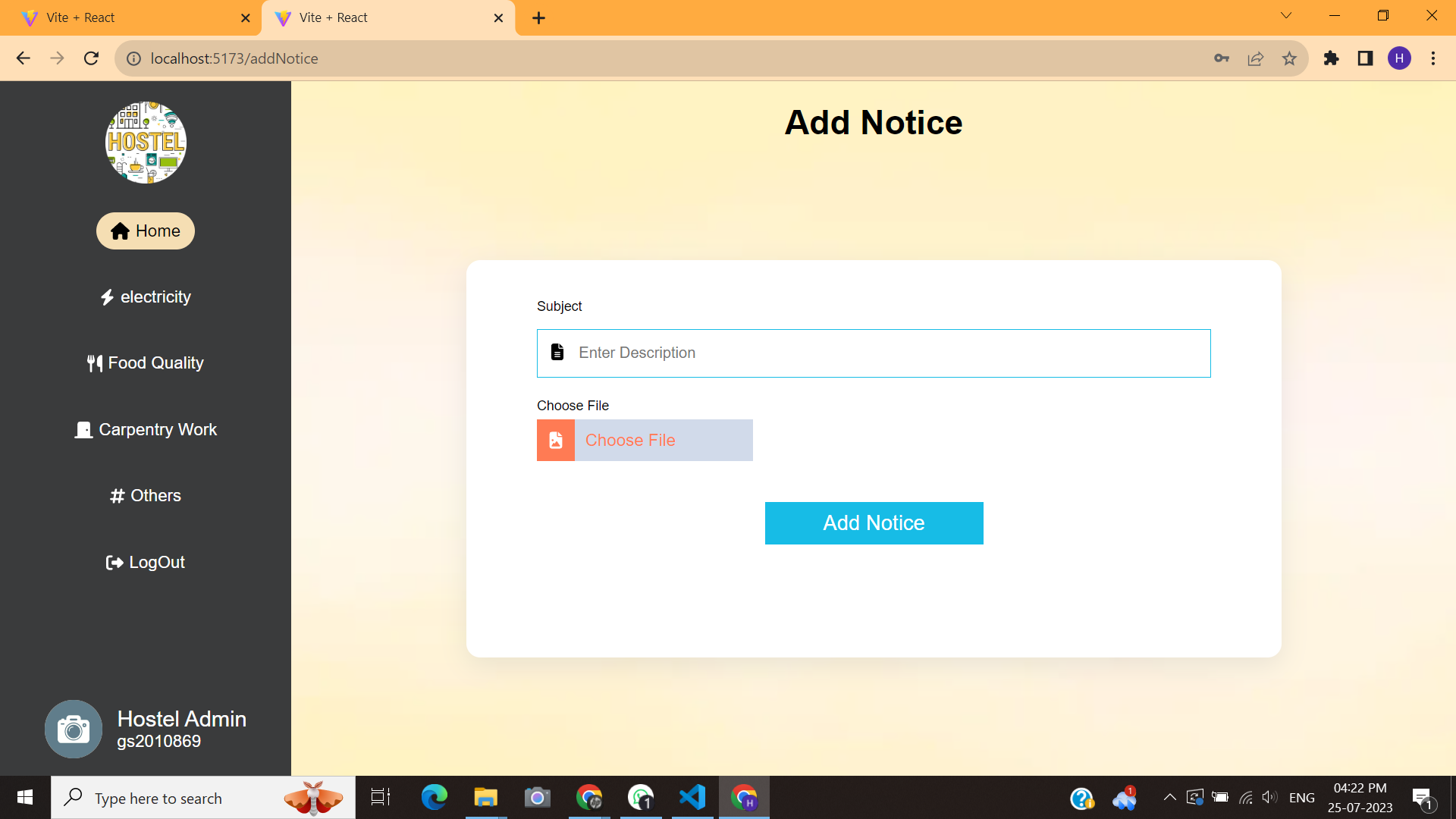1456x819 pixels.
Task: Open the Food Quality section
Action: tap(145, 362)
